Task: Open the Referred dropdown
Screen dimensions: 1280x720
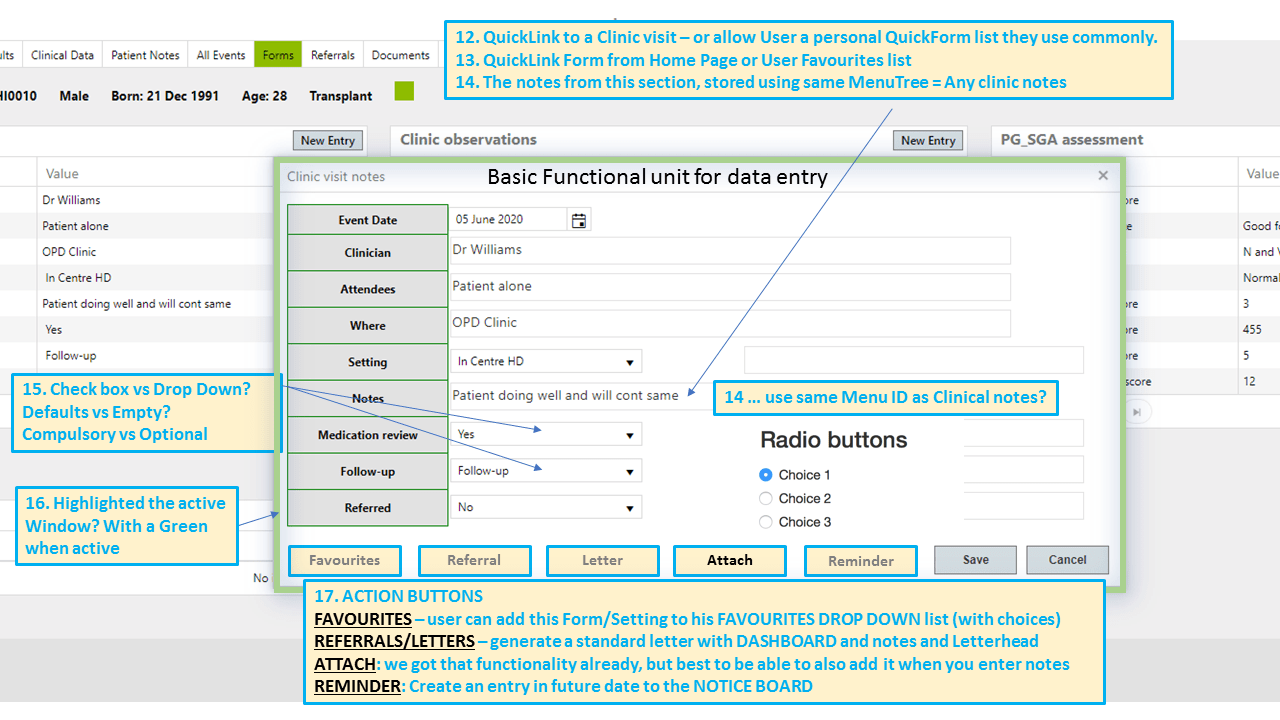Action: pyautogui.click(x=630, y=508)
